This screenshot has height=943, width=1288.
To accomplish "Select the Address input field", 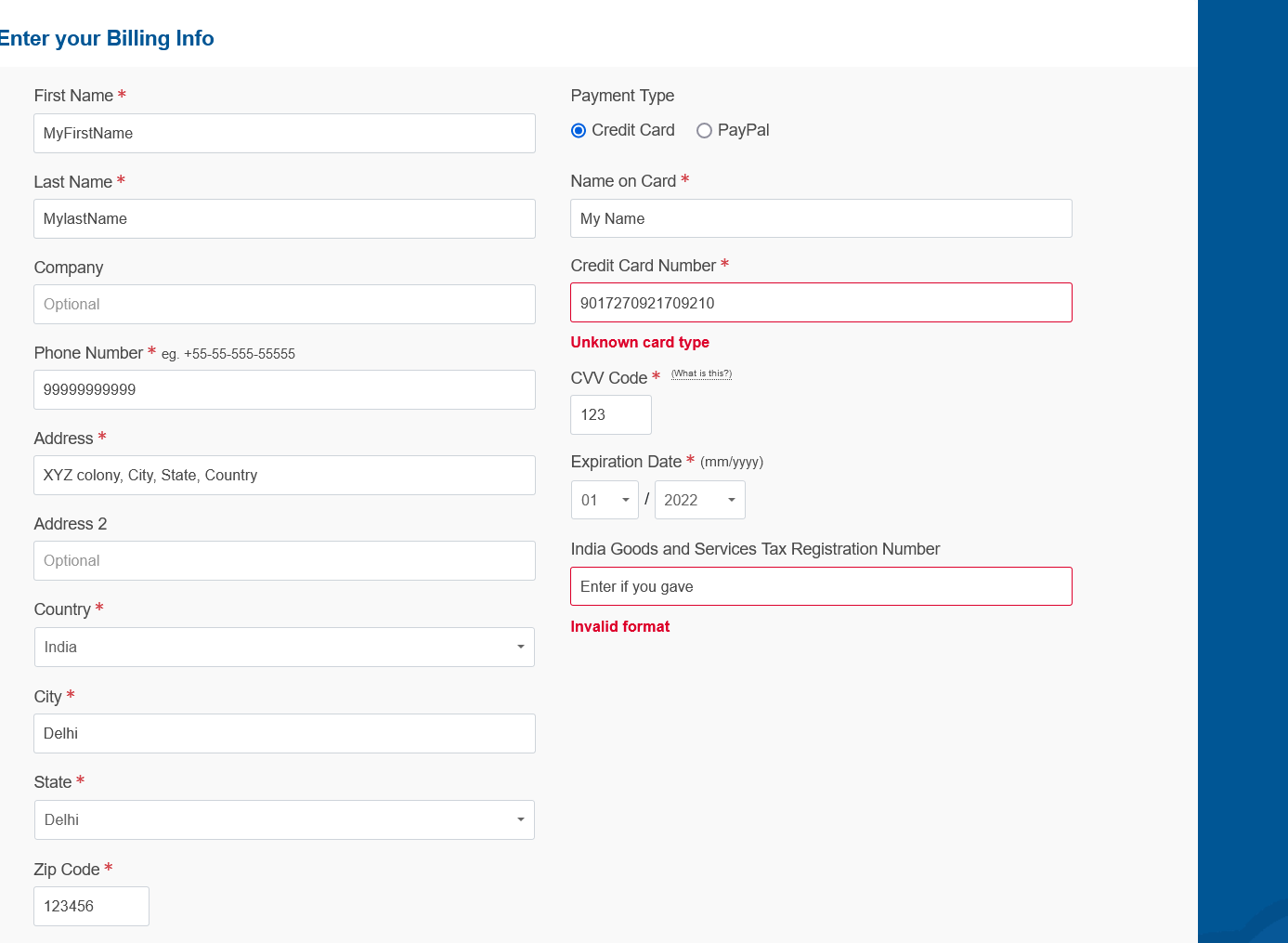I will [x=284, y=475].
